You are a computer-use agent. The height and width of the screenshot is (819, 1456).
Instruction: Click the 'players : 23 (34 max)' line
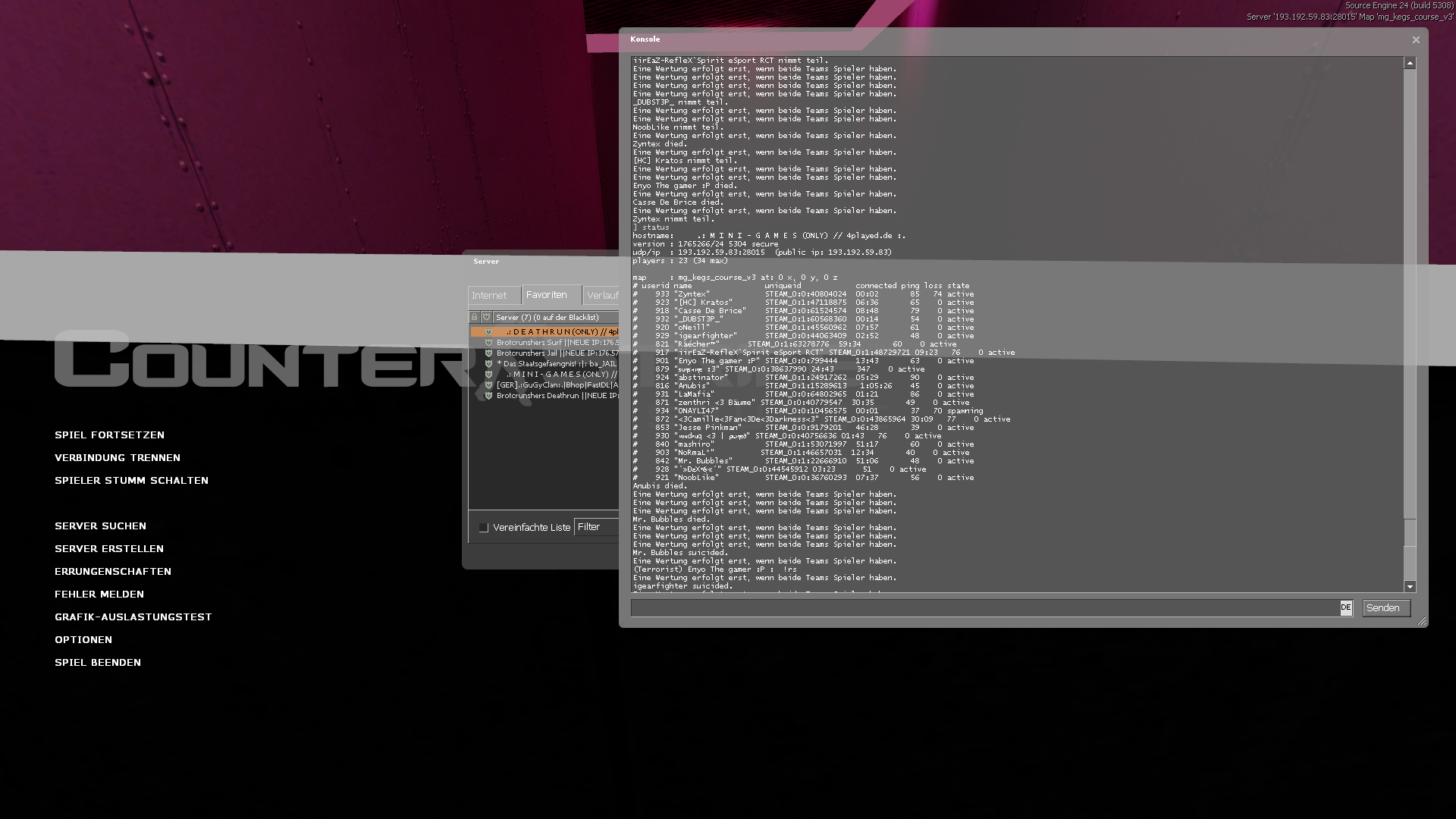(x=680, y=261)
